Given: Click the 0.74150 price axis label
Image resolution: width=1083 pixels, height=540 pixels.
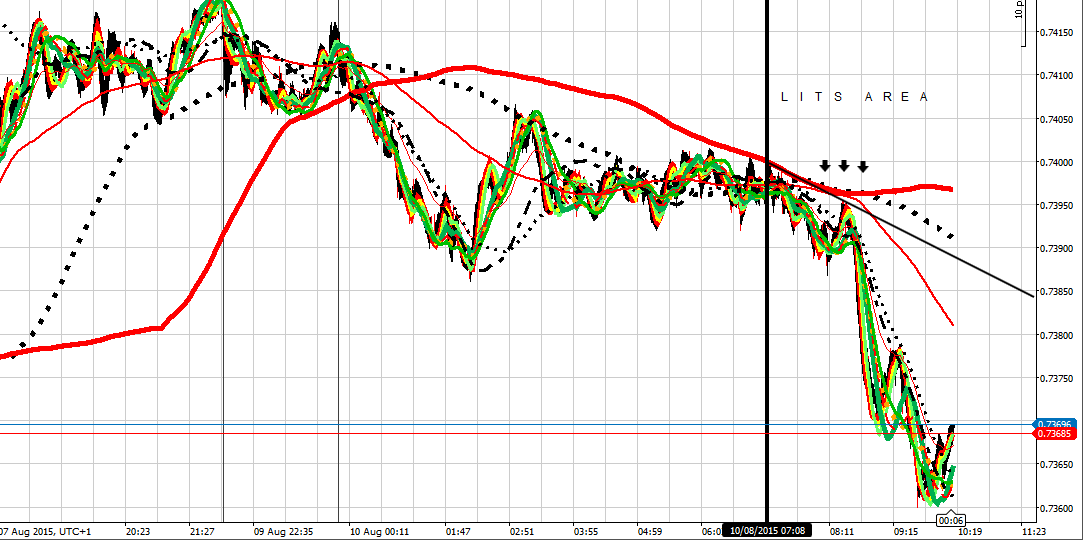Looking at the screenshot, I should point(1056,32).
